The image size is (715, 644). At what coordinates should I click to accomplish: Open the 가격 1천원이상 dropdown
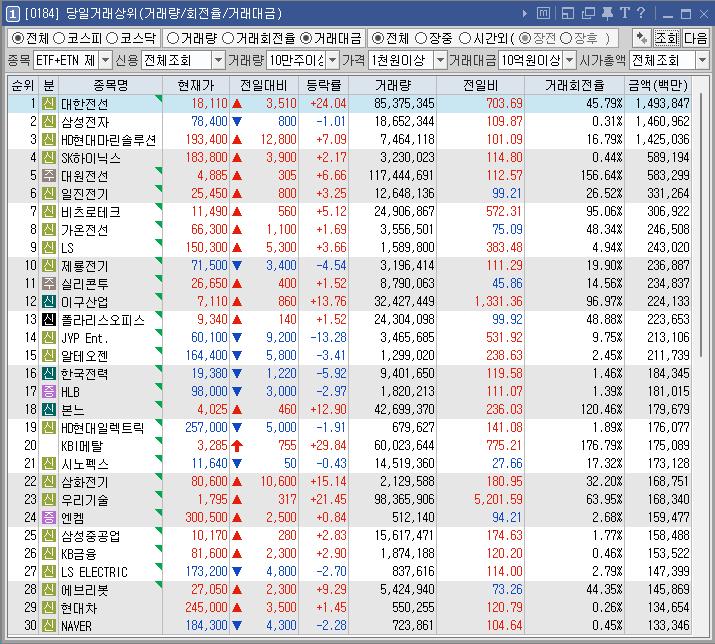click(x=440, y=60)
